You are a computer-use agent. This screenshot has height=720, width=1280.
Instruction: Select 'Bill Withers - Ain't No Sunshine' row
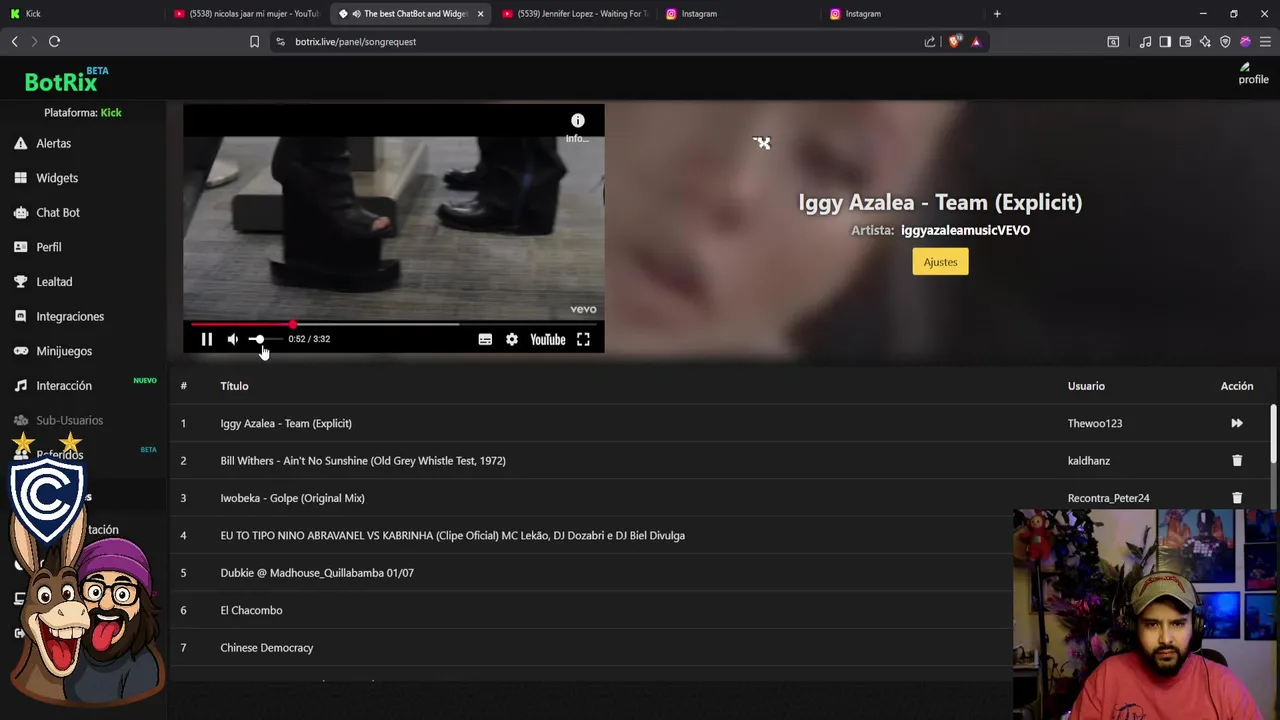coord(720,461)
